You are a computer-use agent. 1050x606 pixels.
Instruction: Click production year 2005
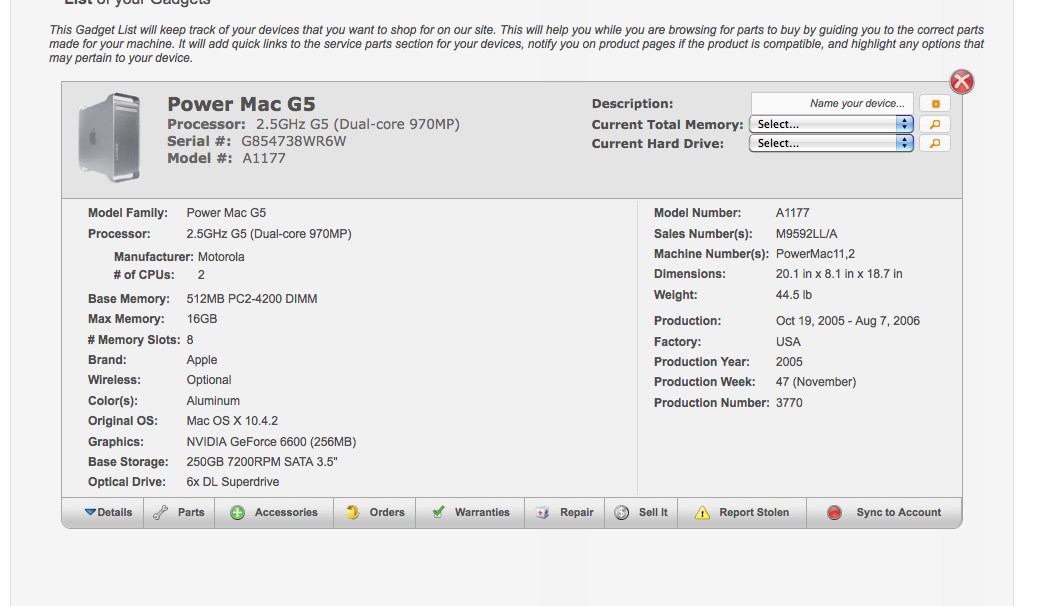(789, 362)
